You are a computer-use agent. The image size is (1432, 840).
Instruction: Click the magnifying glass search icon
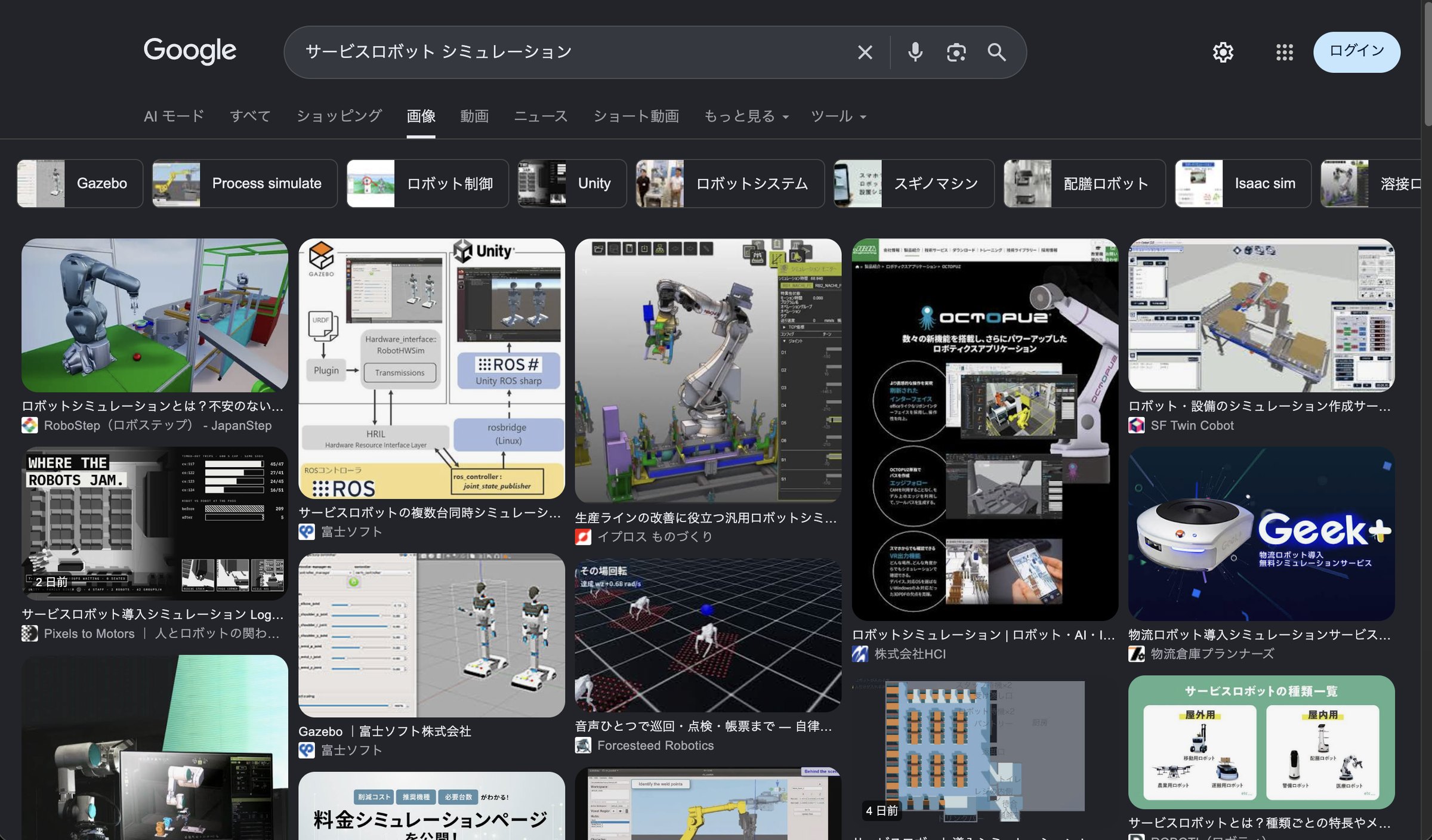(996, 52)
